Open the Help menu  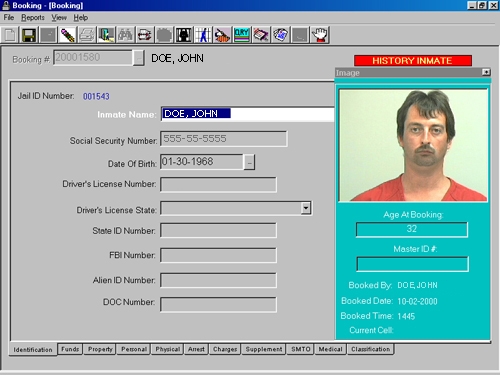tap(81, 18)
